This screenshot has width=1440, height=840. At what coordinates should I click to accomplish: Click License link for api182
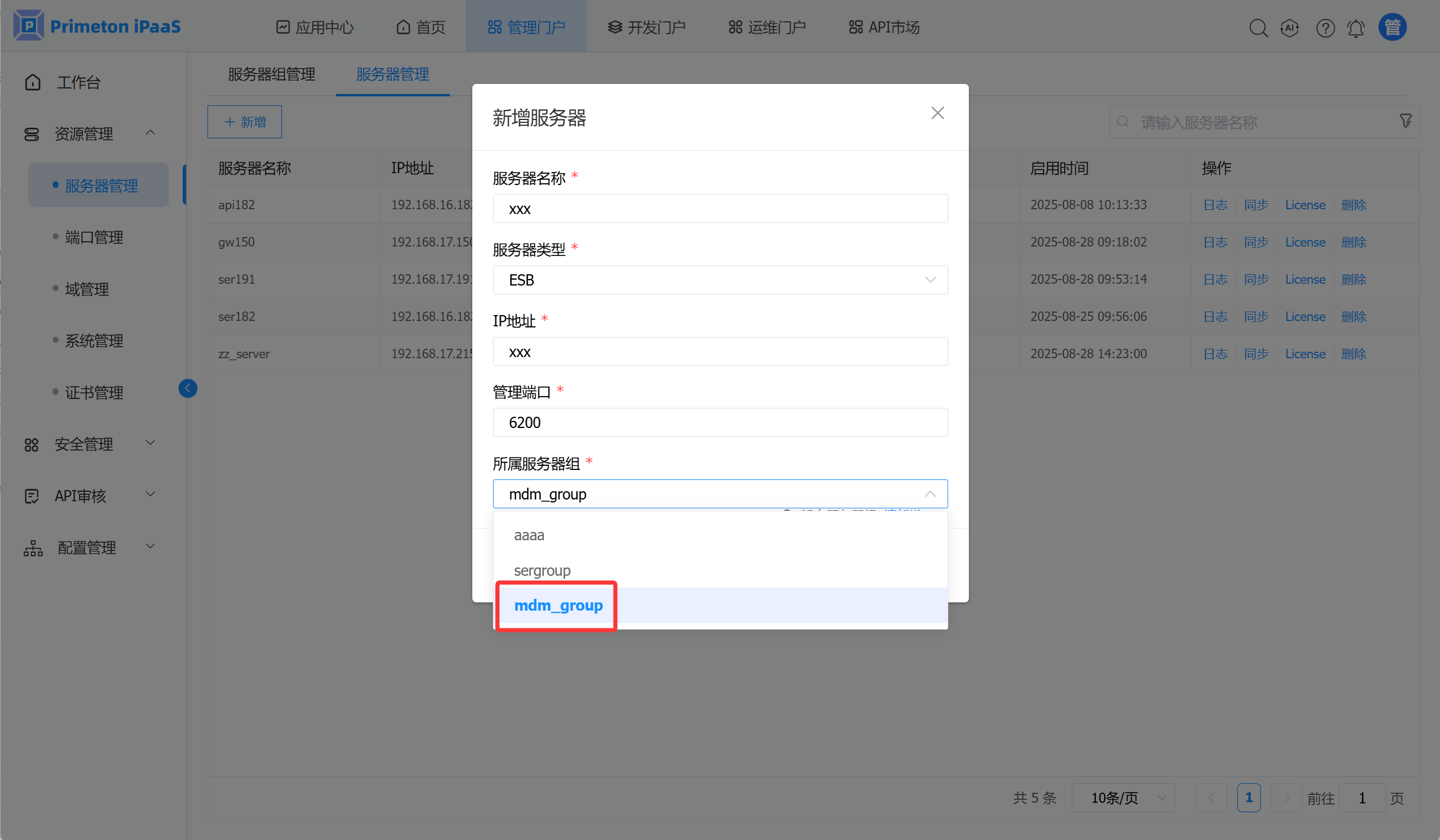tap(1305, 205)
